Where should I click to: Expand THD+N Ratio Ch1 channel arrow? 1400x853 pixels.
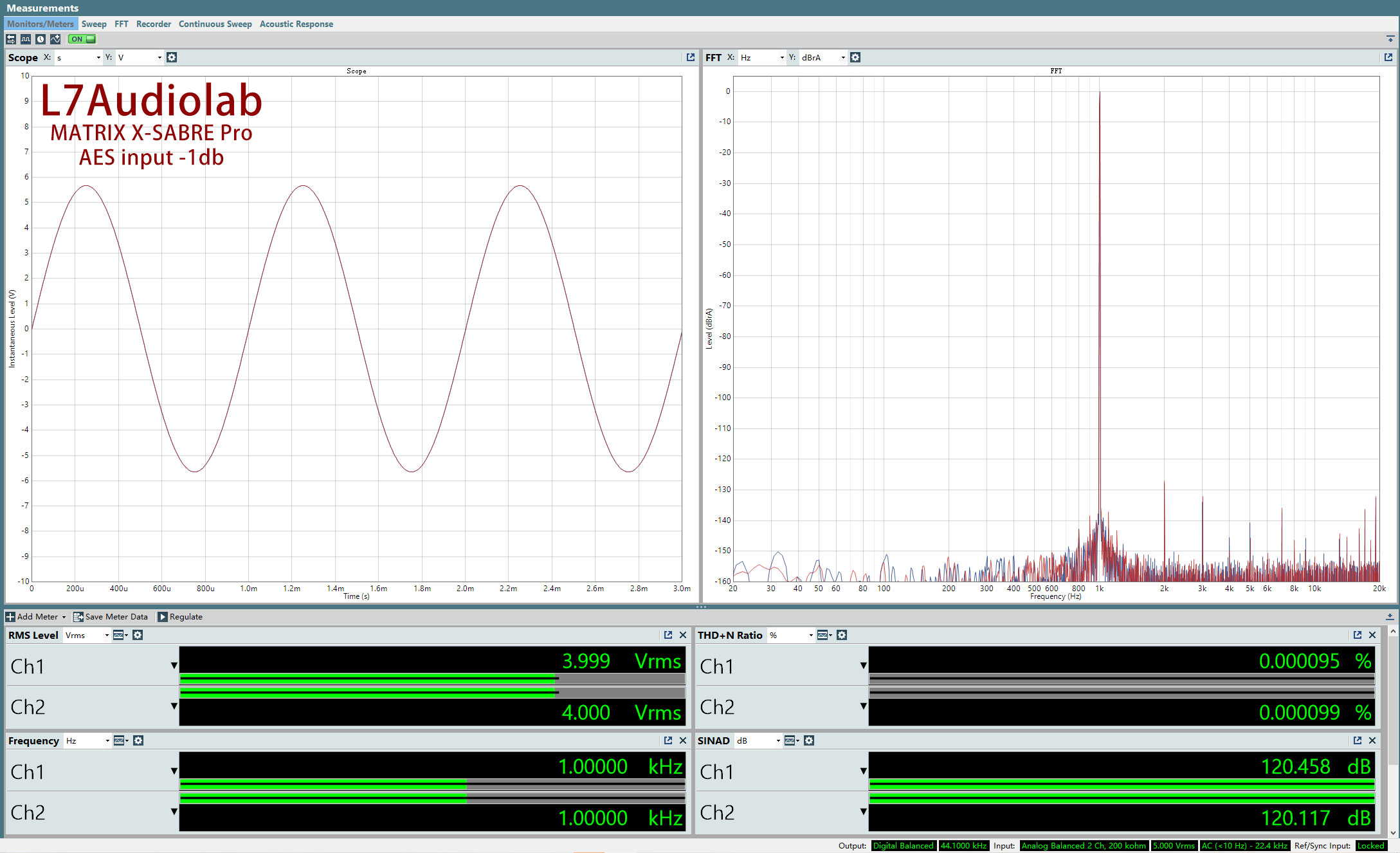[x=863, y=665]
